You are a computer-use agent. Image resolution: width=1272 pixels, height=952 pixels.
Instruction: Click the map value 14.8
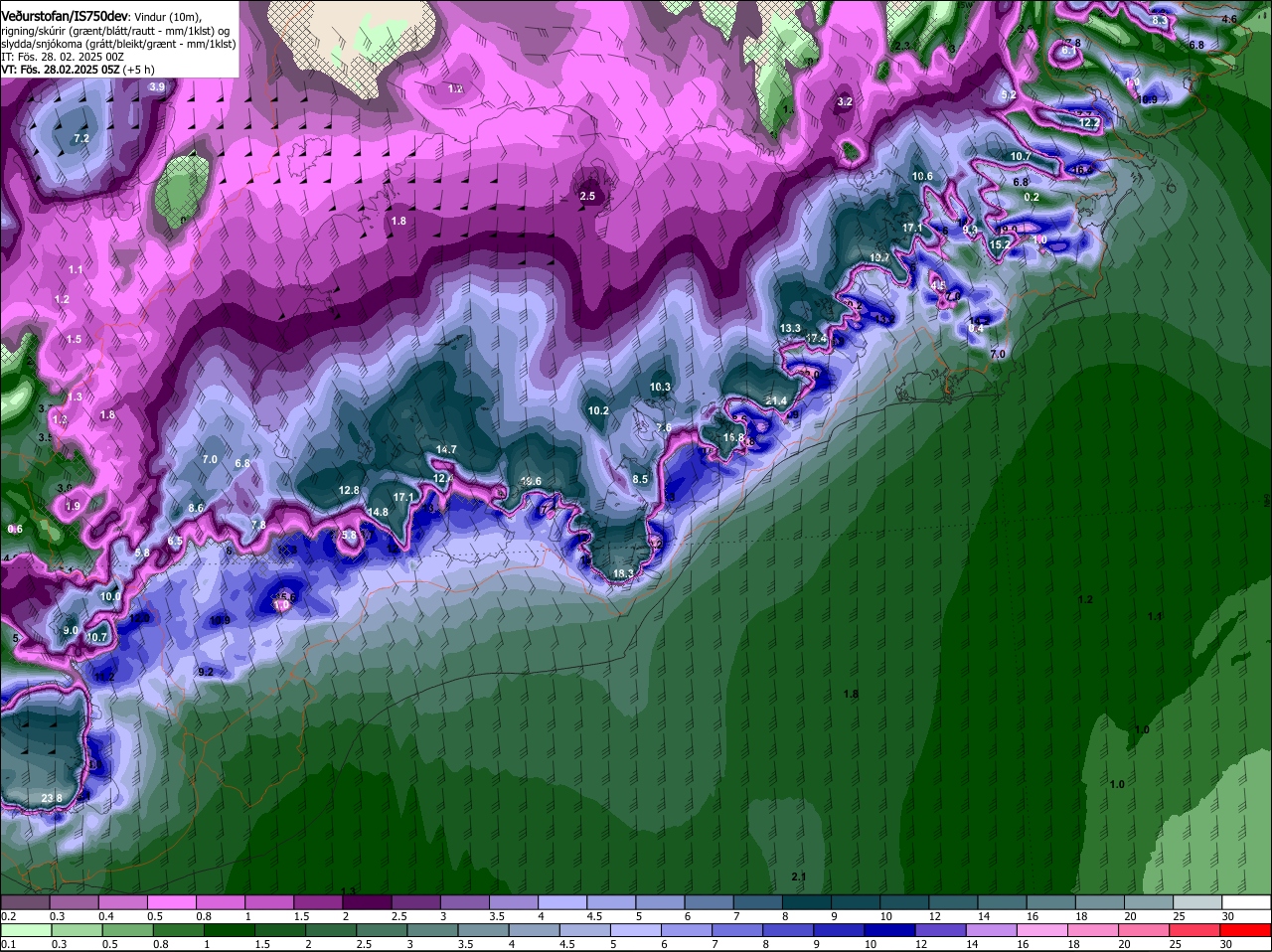click(378, 512)
